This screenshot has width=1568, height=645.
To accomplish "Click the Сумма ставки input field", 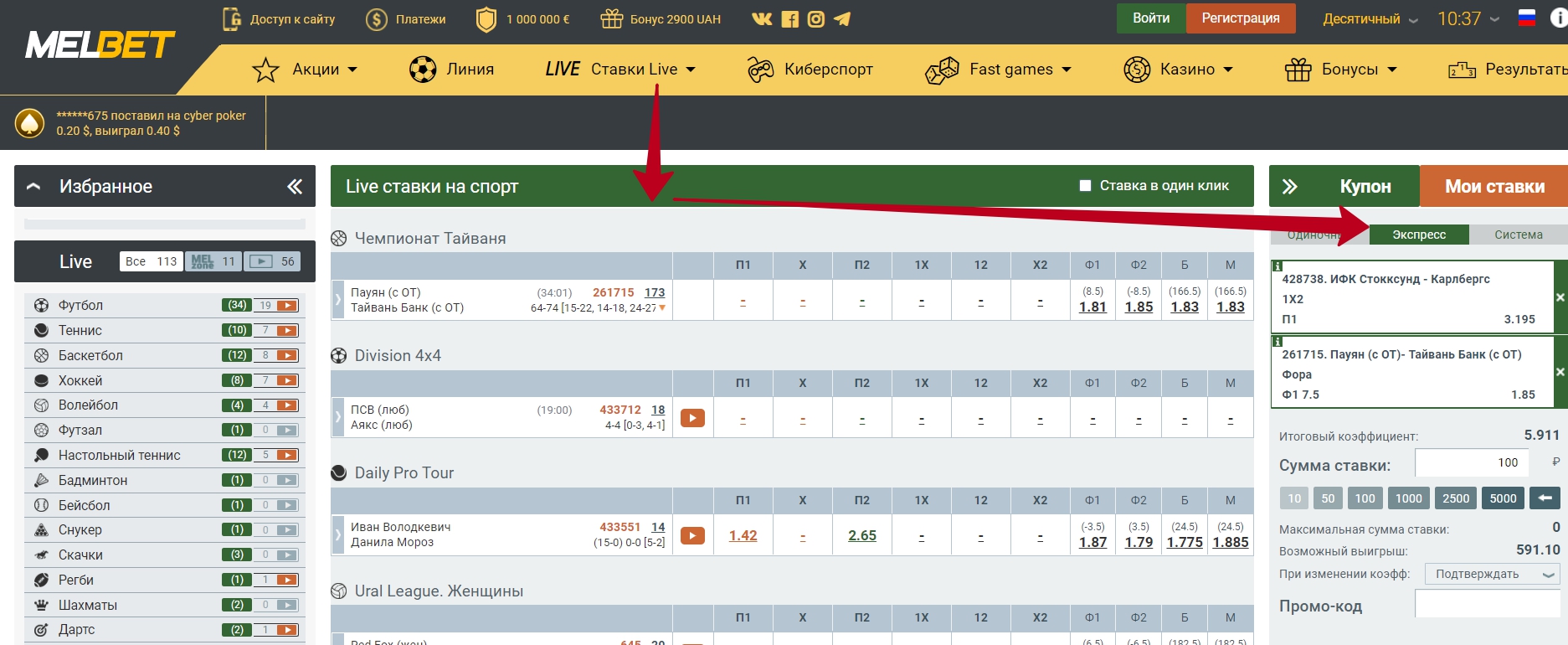I will [1472, 462].
